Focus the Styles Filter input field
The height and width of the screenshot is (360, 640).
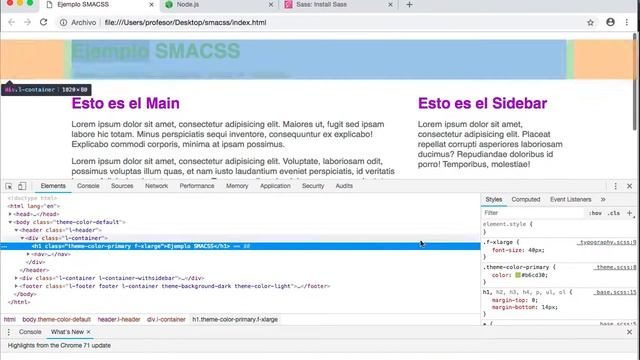pyautogui.click(x=533, y=213)
